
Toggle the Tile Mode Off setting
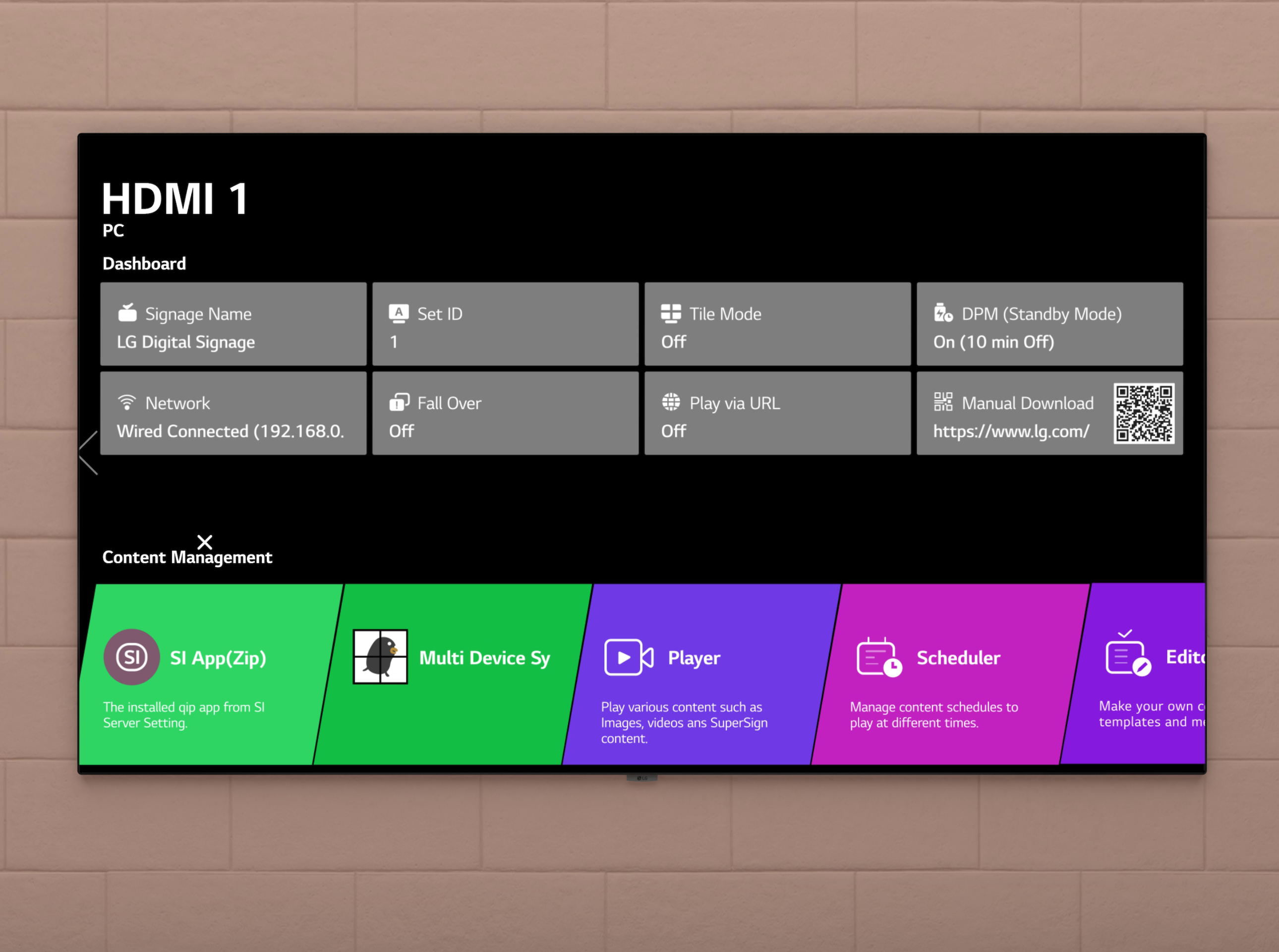(674, 342)
